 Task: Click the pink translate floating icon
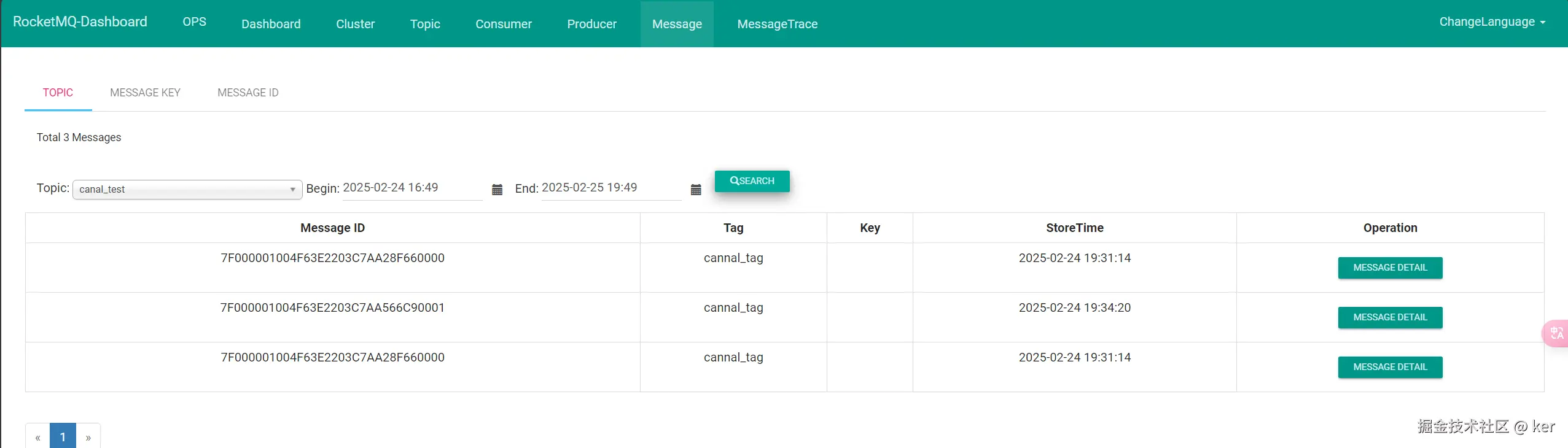(x=1556, y=333)
